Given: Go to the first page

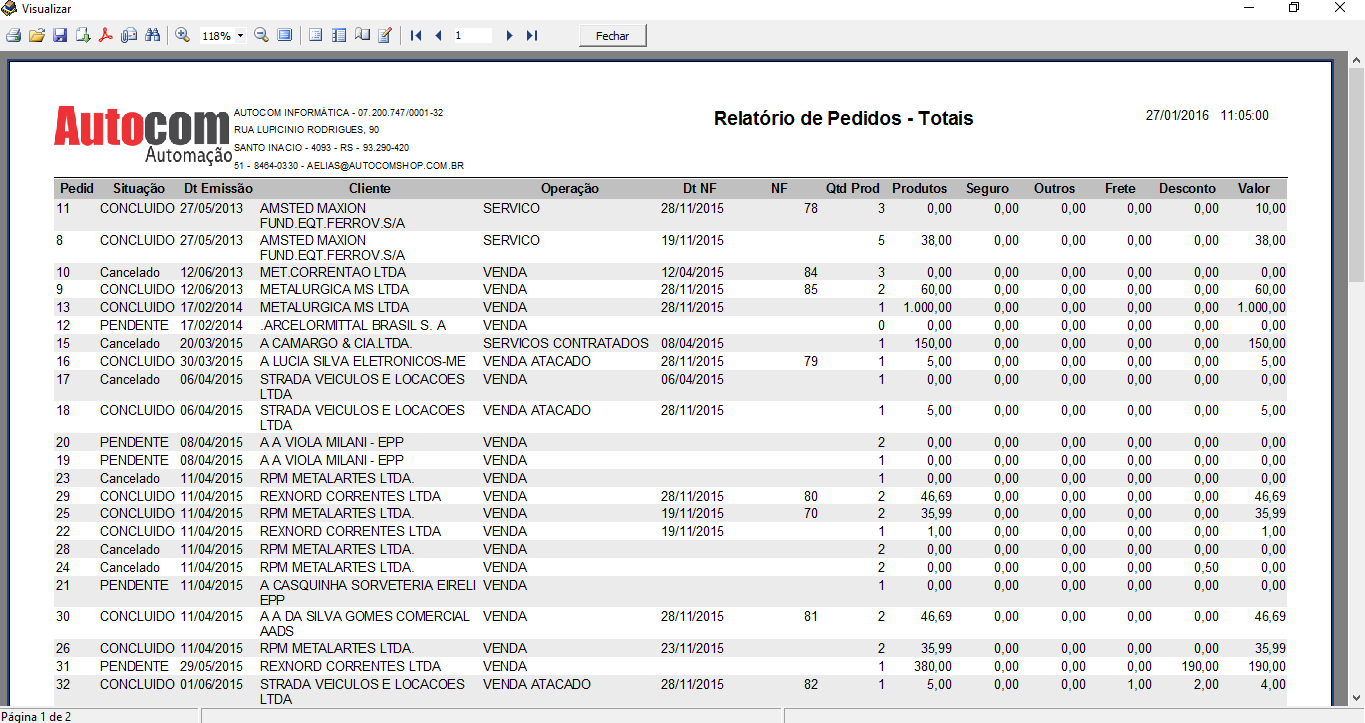Looking at the screenshot, I should 416,36.
